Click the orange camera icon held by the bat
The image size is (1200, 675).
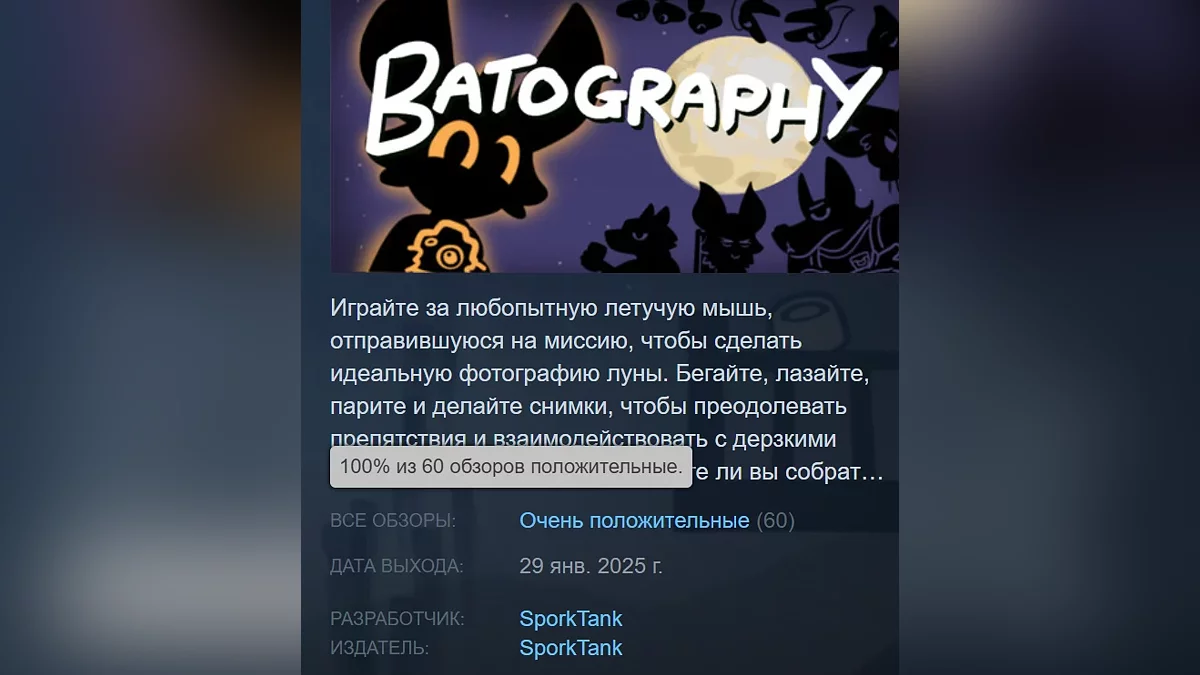click(x=444, y=248)
